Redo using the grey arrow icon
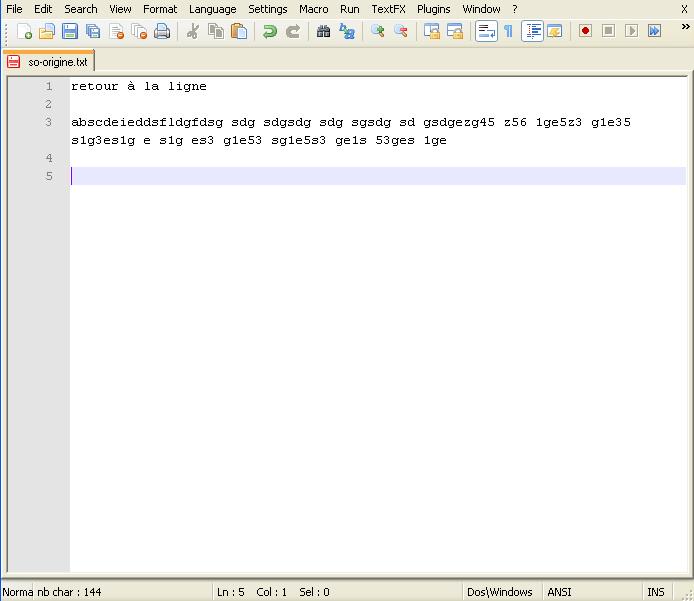Image resolution: width=694 pixels, height=601 pixels. tap(293, 31)
